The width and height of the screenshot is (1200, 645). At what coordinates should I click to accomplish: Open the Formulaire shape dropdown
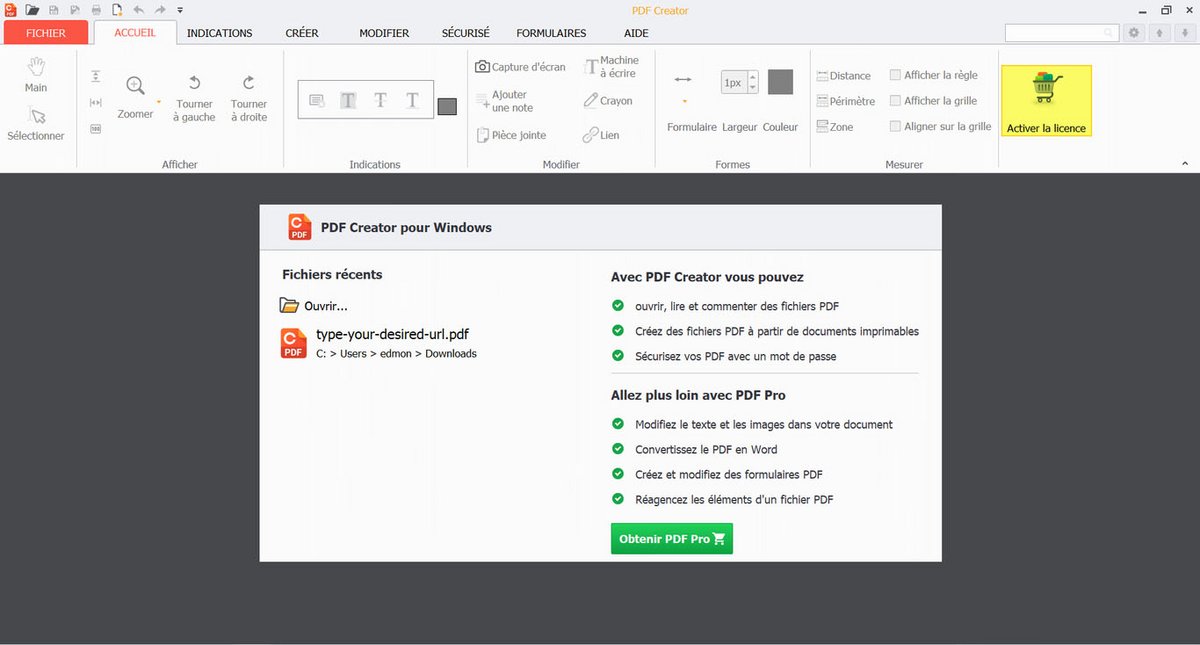[684, 101]
